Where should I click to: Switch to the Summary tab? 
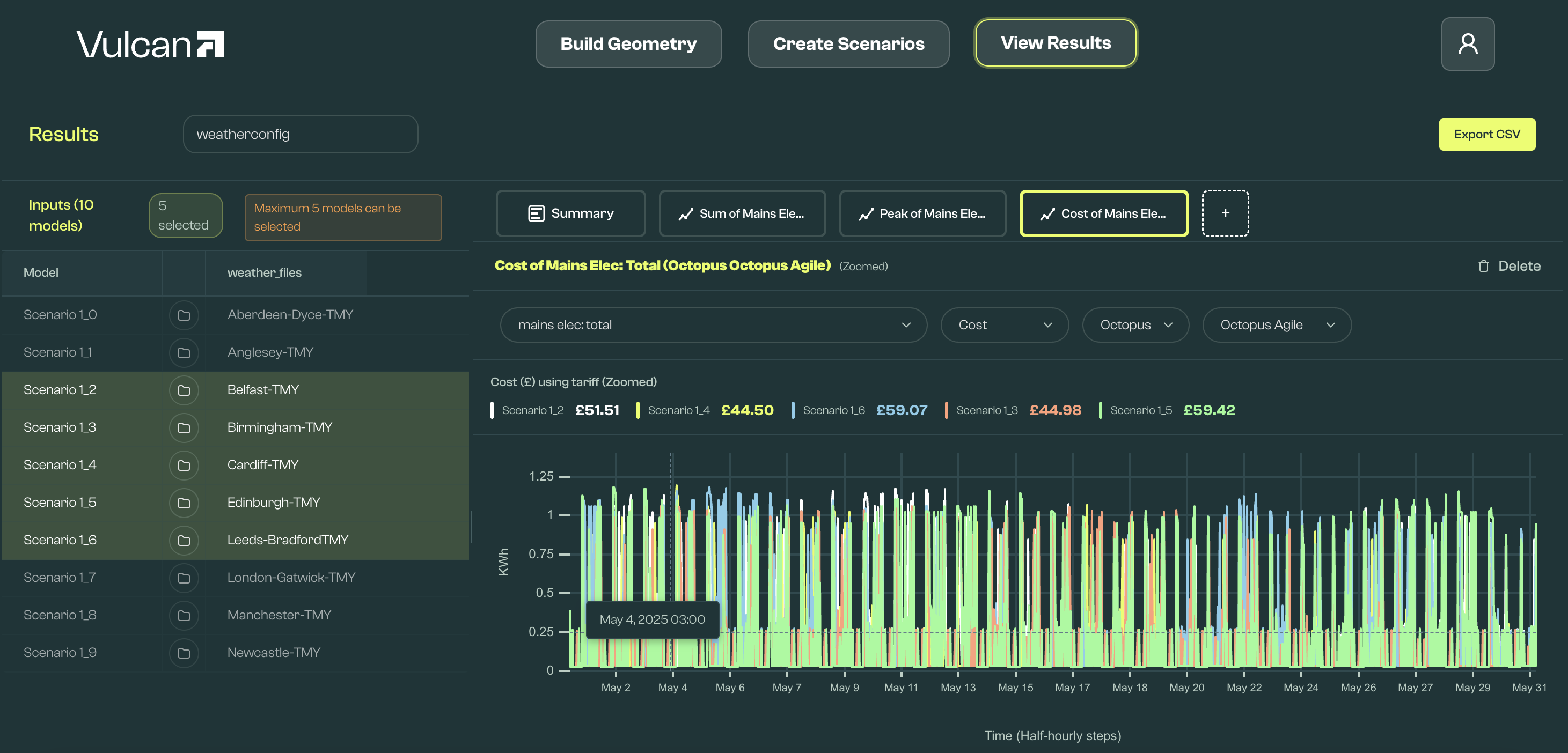coord(570,213)
